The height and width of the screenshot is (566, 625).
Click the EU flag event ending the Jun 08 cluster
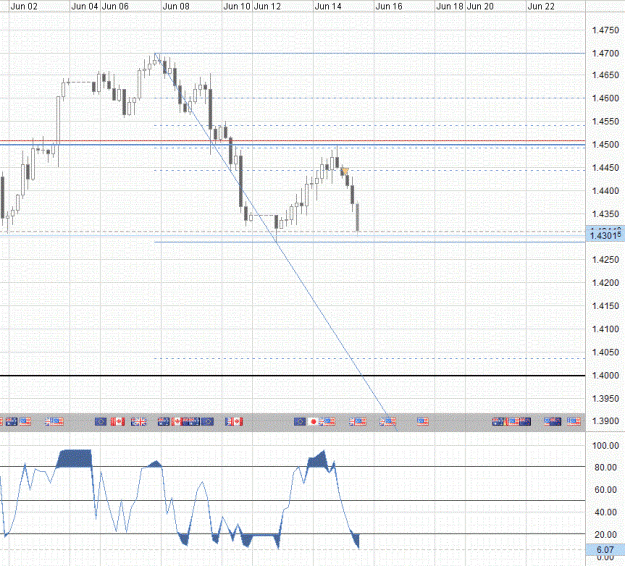pyautogui.click(x=207, y=422)
